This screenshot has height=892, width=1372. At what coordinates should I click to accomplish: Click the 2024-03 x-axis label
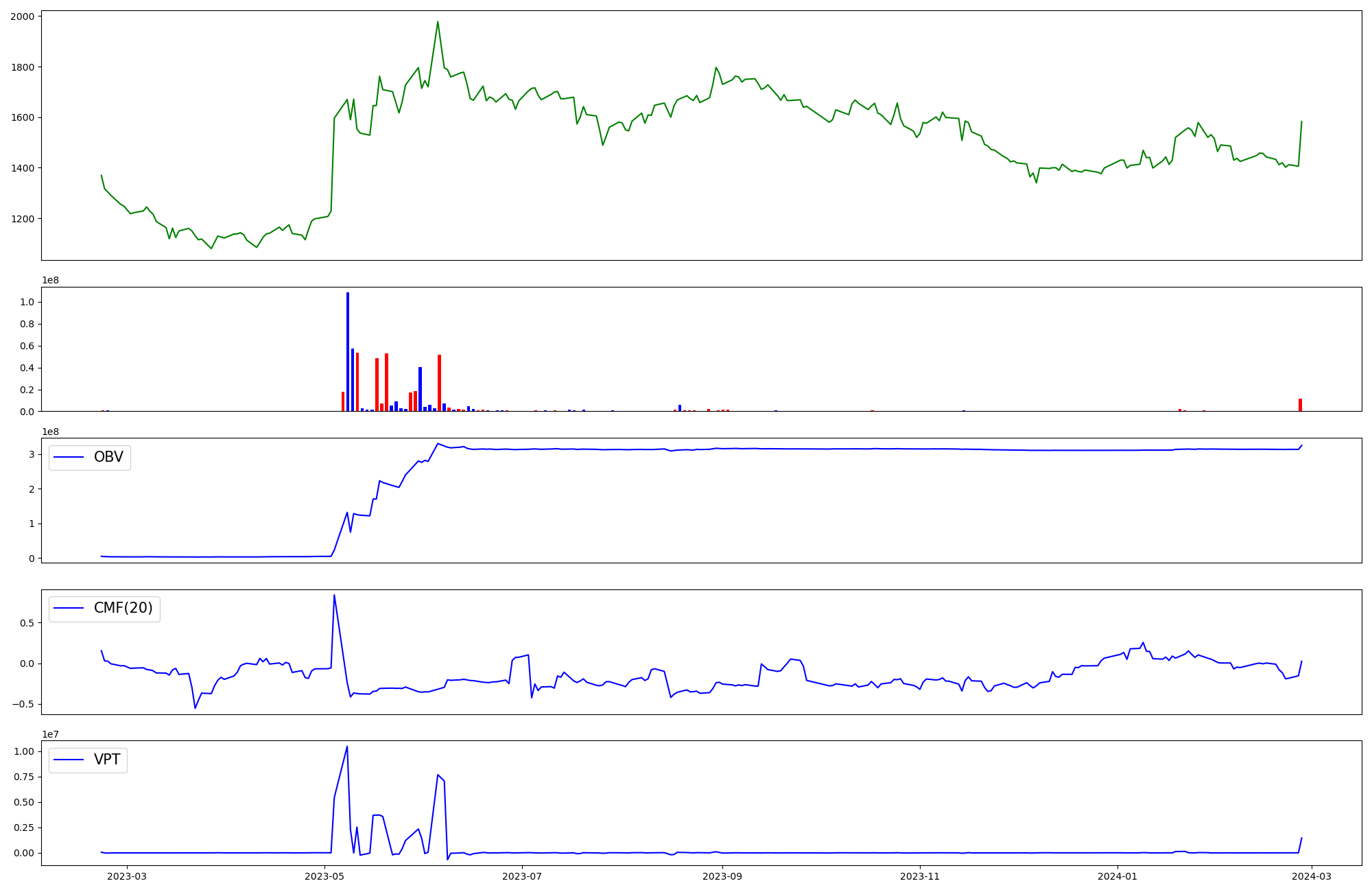coord(1312,876)
